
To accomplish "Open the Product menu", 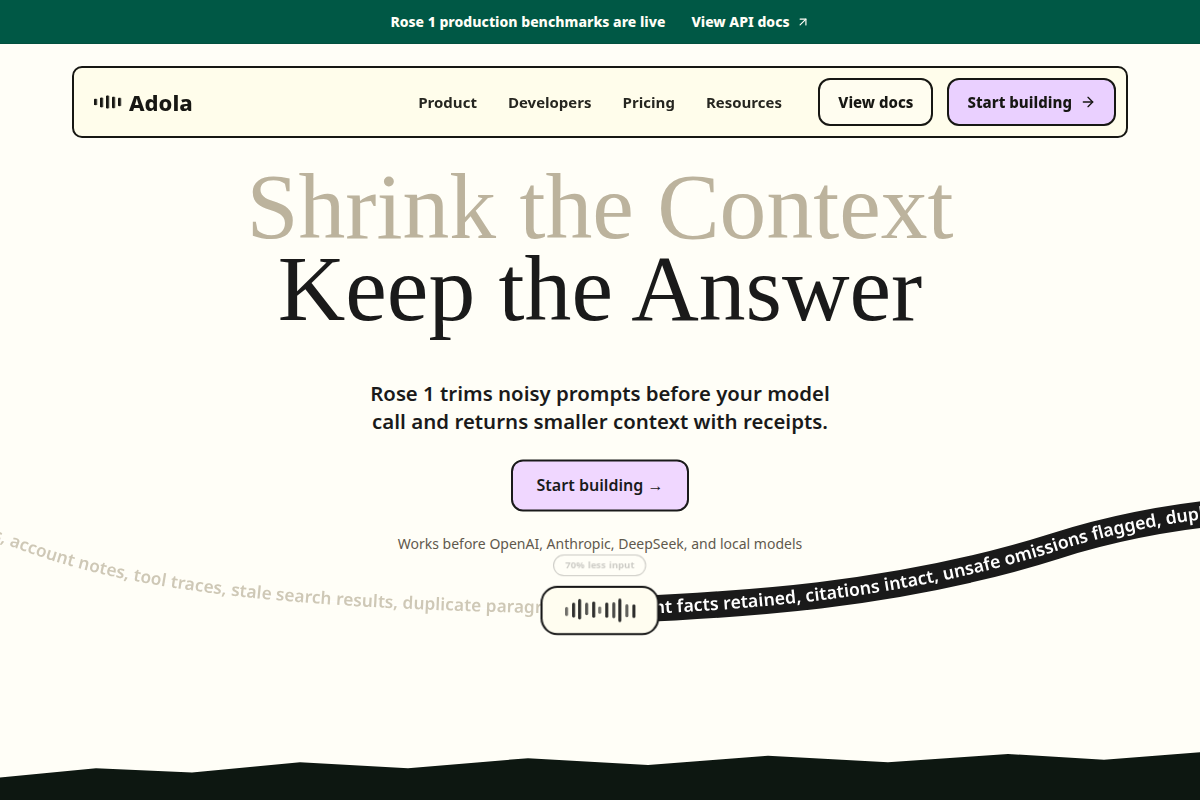I will click(x=447, y=103).
